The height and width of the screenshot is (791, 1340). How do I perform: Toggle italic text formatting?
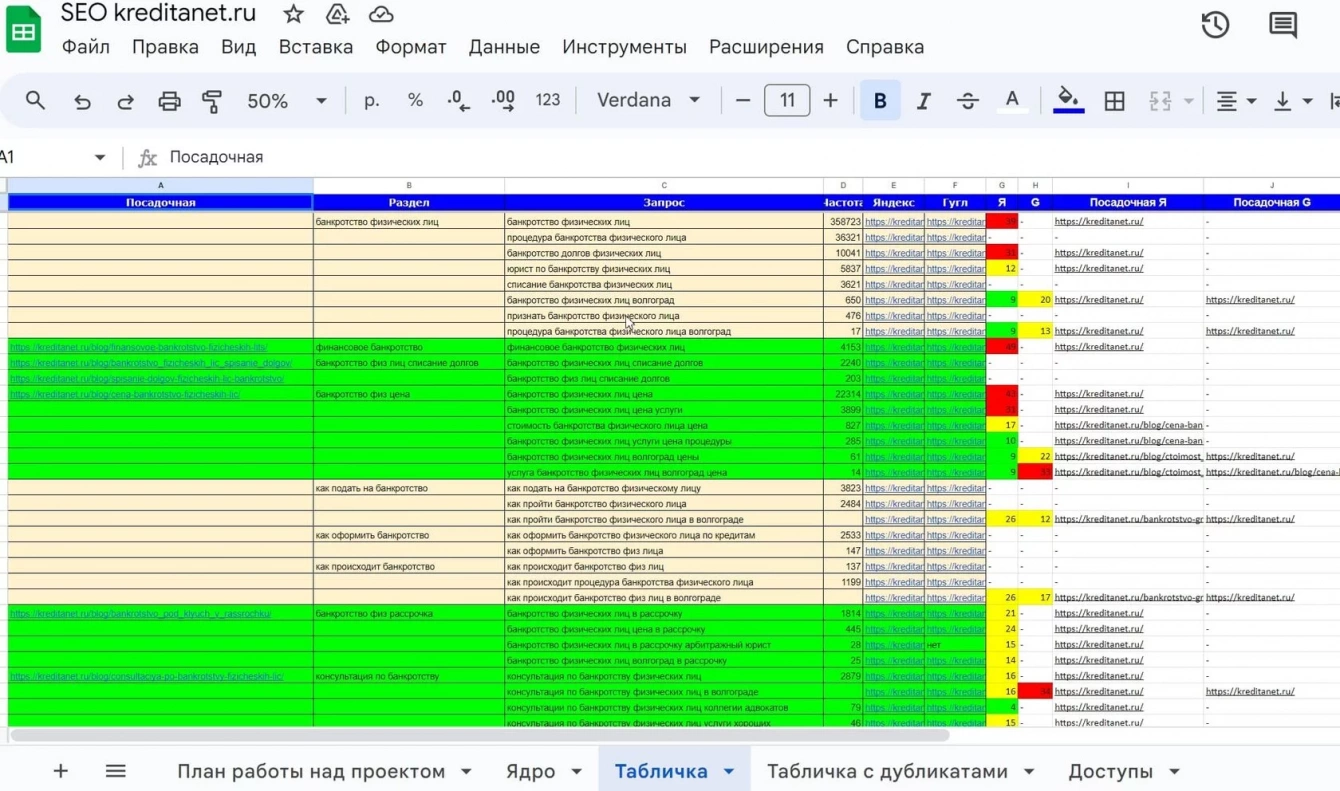point(923,101)
